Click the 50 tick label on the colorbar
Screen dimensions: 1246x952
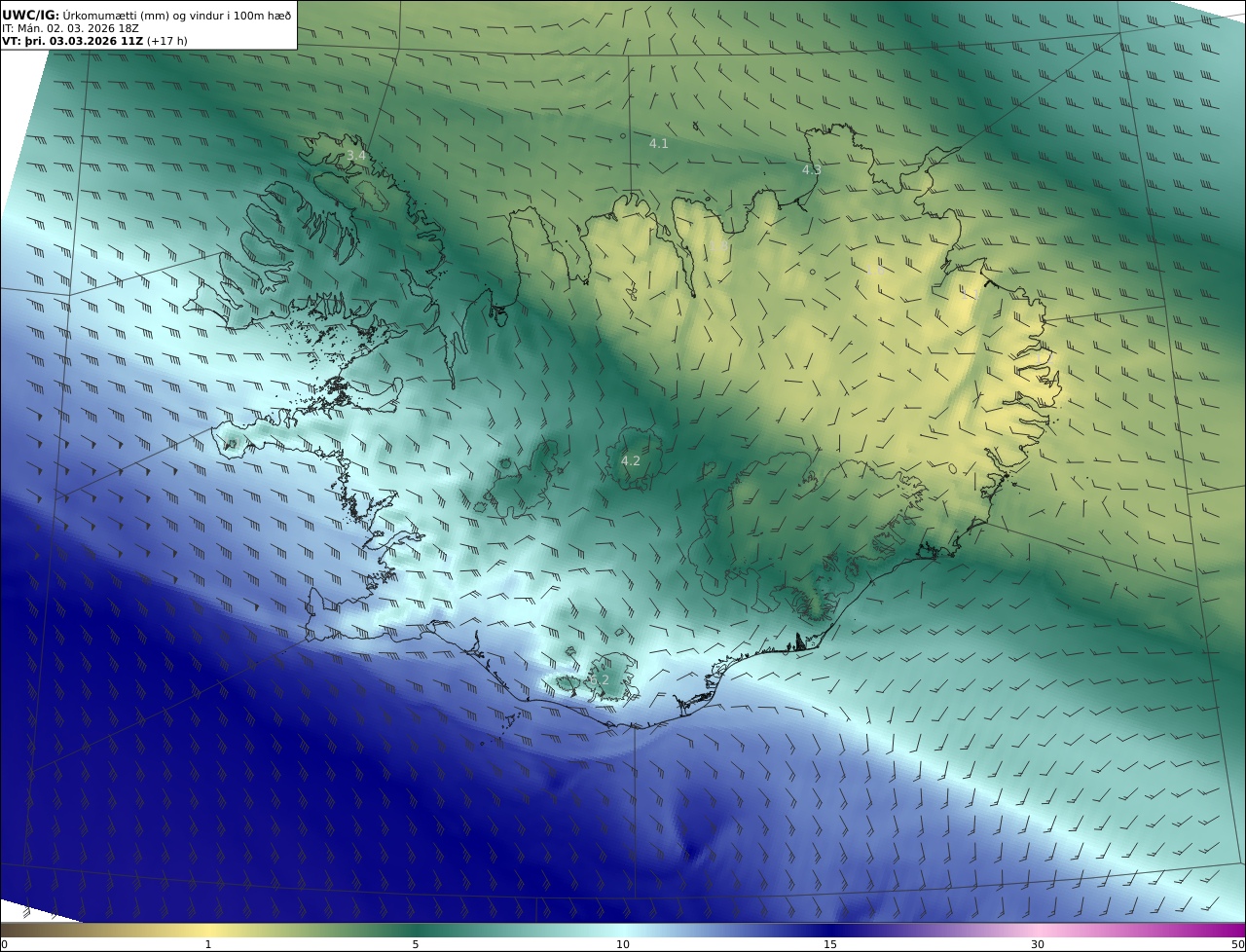click(1237, 944)
